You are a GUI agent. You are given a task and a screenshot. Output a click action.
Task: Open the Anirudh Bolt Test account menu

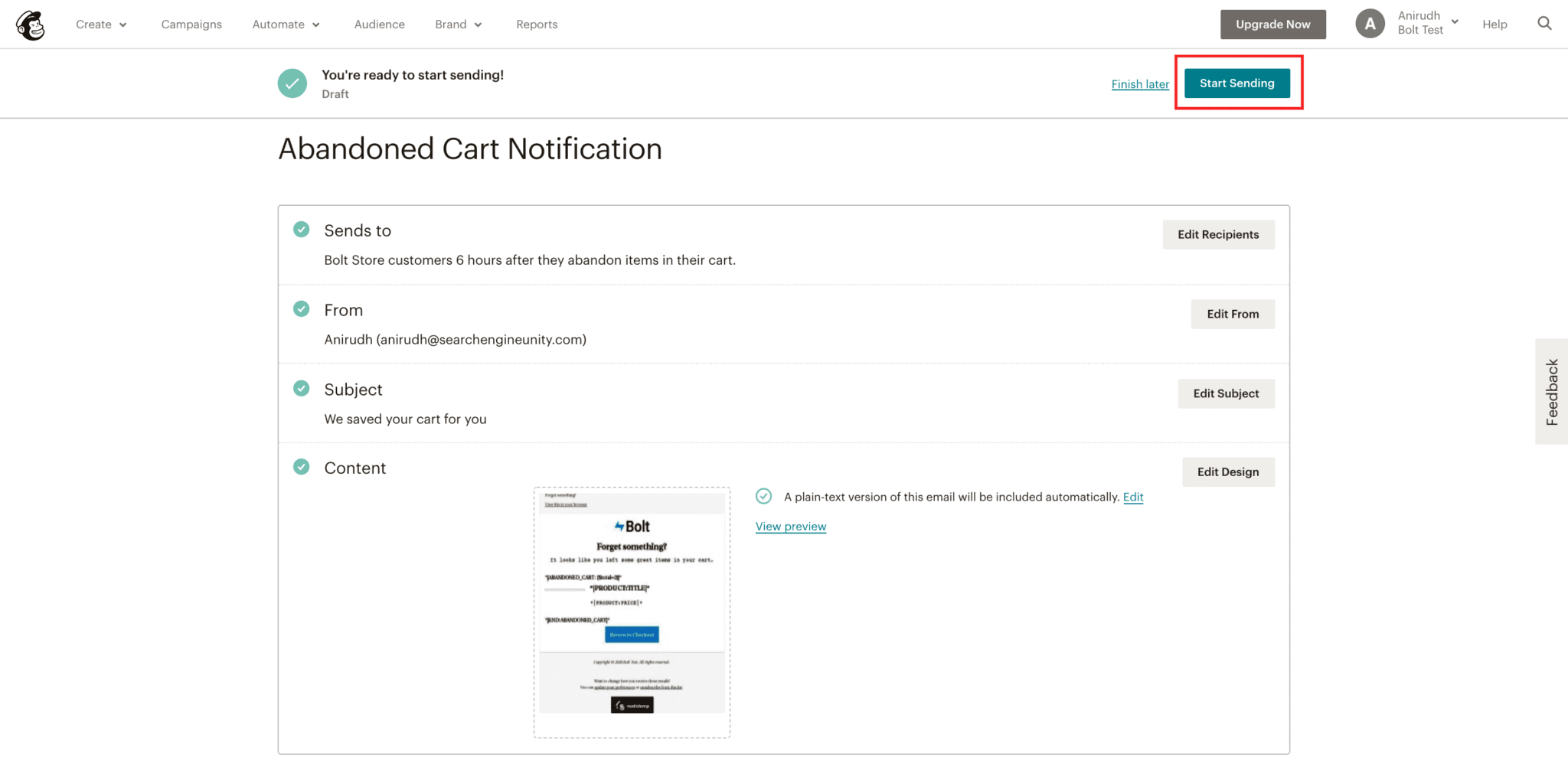coord(1427,23)
